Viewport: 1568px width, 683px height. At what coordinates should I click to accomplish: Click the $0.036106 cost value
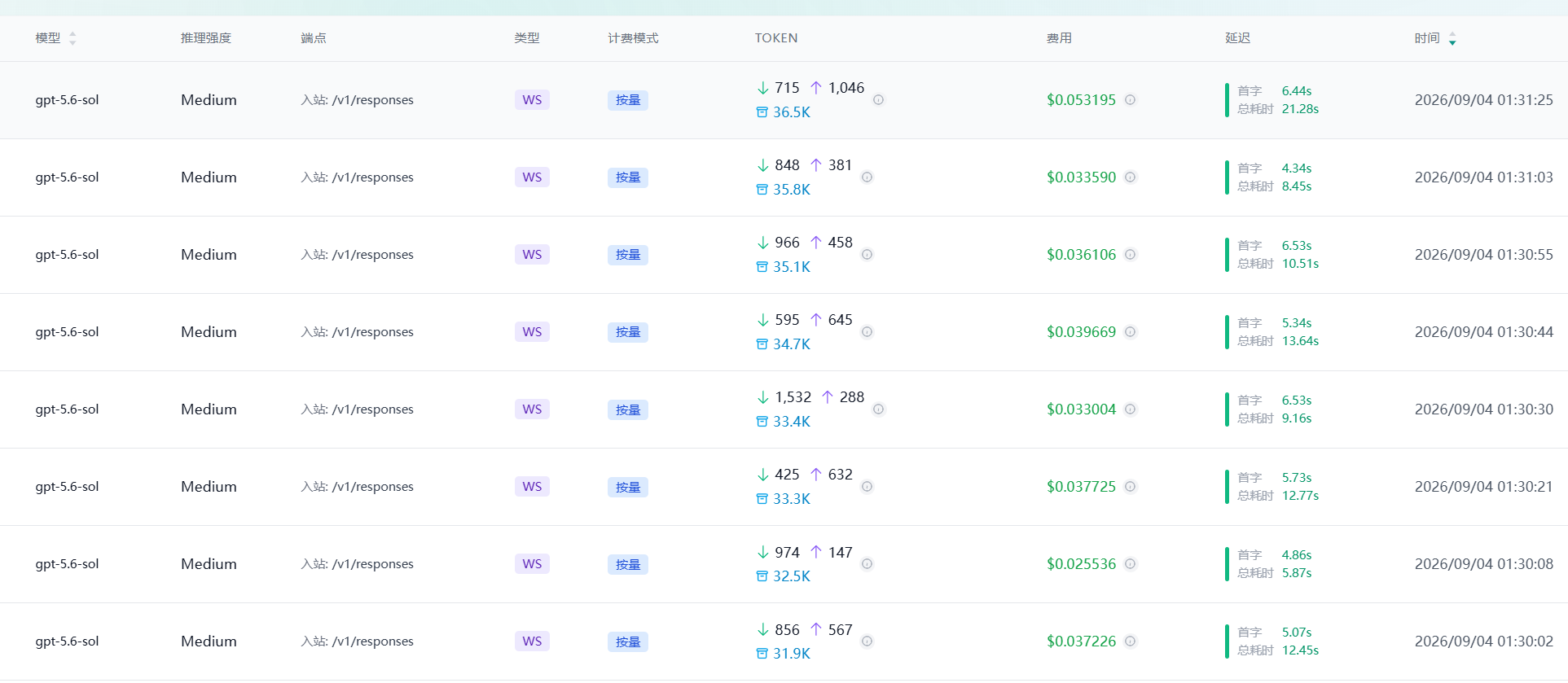[x=1082, y=255]
